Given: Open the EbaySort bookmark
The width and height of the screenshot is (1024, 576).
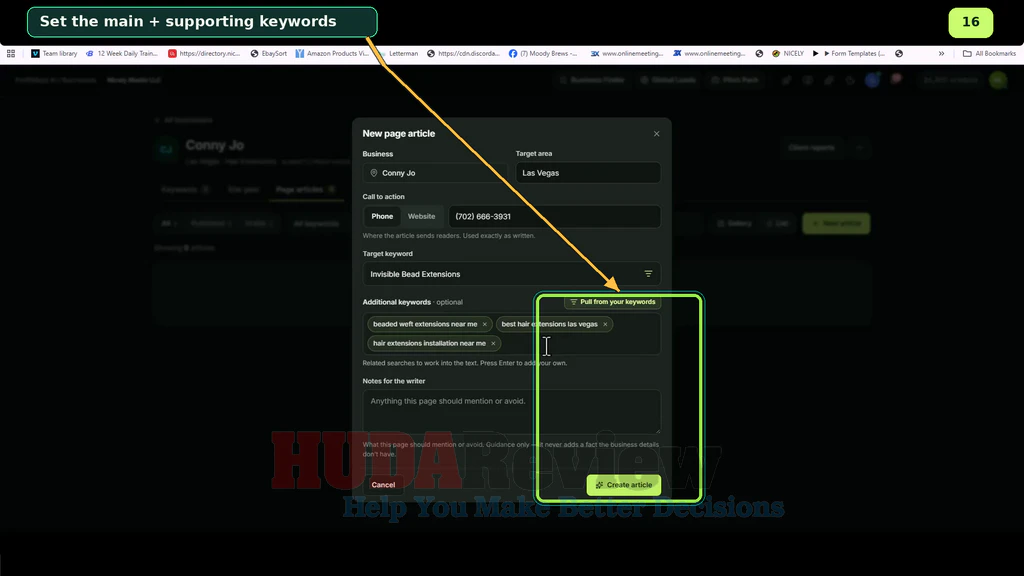Looking at the screenshot, I should click(x=268, y=54).
